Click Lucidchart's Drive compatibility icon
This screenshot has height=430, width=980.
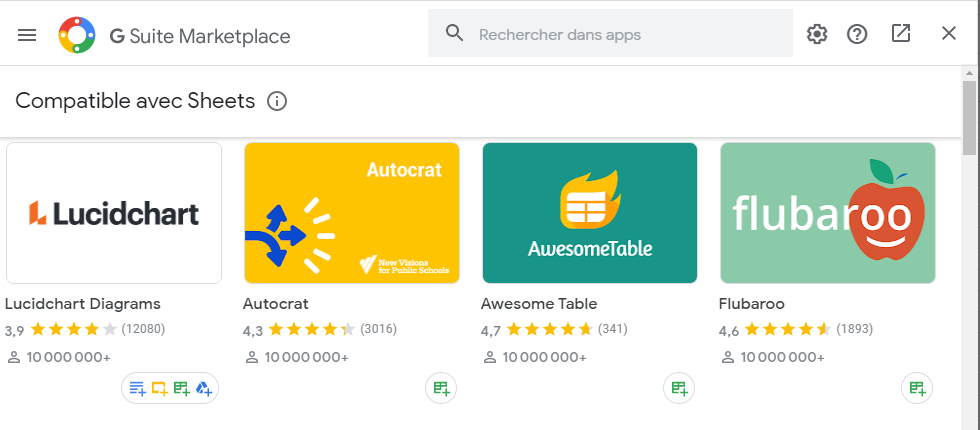tap(204, 388)
